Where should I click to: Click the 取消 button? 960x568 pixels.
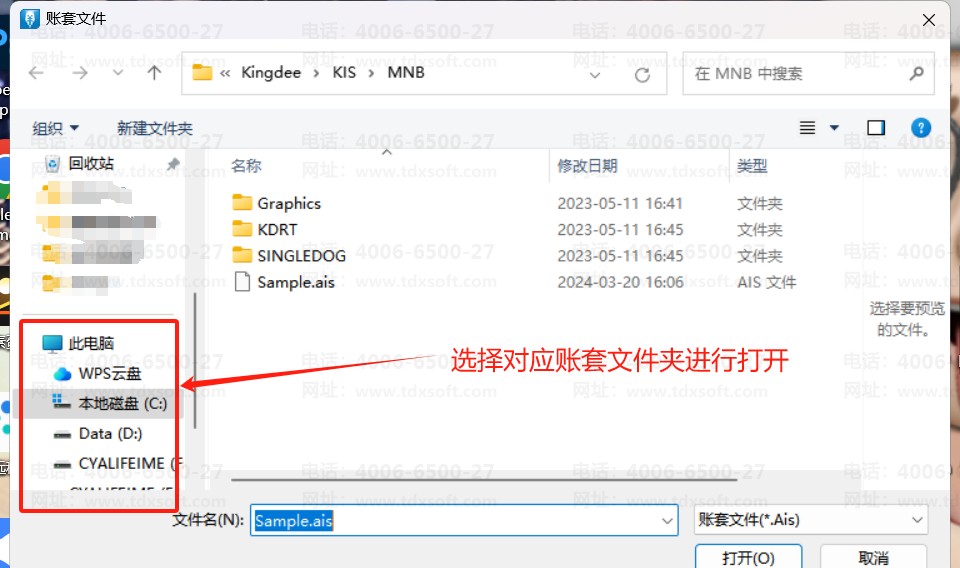872,557
